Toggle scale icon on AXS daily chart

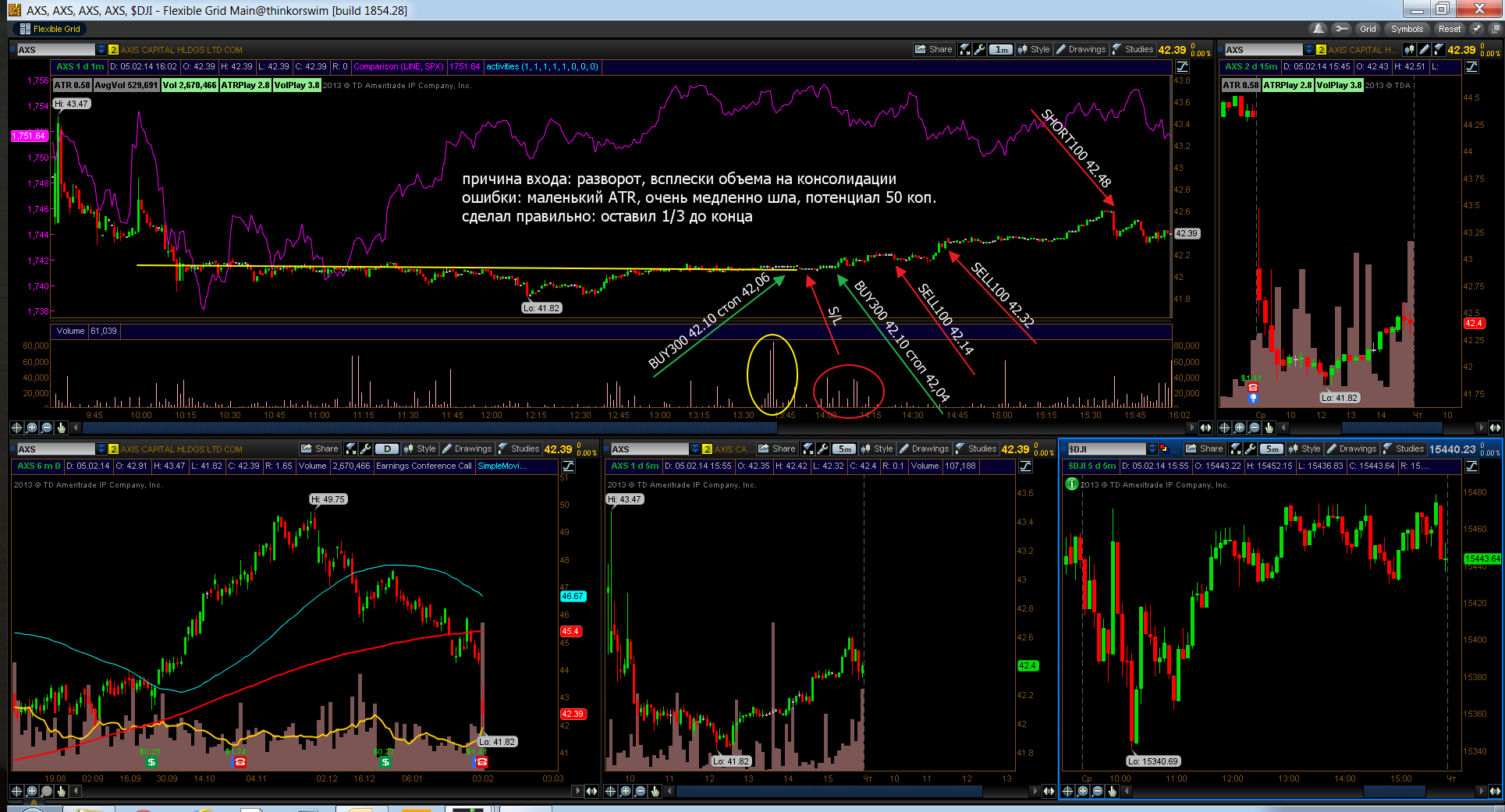pos(569,466)
